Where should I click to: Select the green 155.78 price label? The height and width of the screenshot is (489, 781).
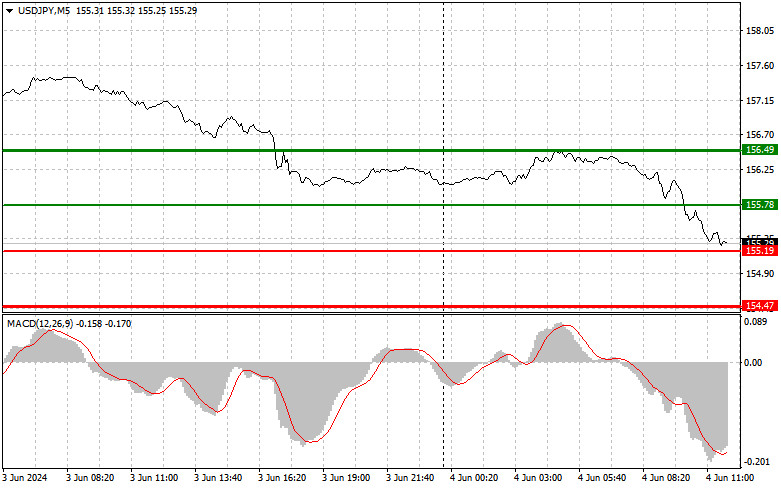click(x=760, y=205)
